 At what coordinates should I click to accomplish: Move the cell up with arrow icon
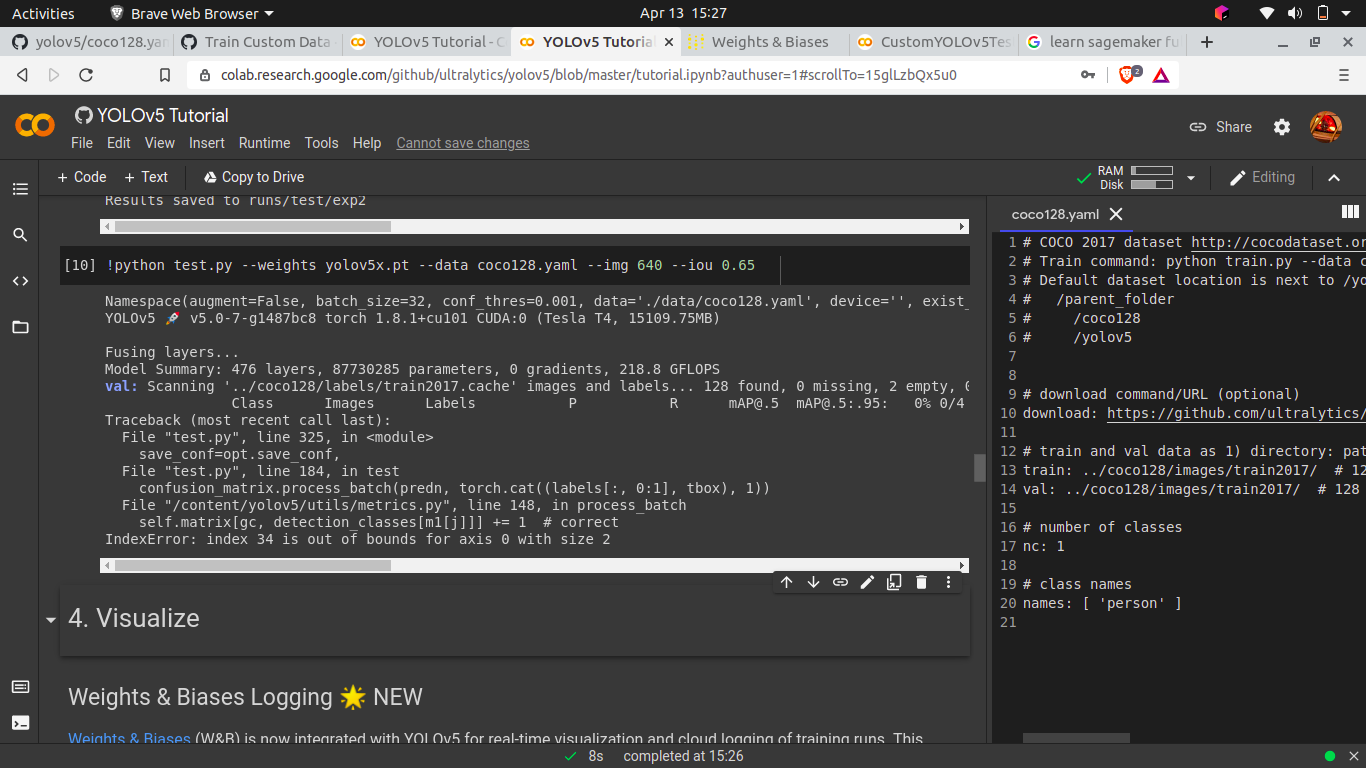click(x=787, y=582)
